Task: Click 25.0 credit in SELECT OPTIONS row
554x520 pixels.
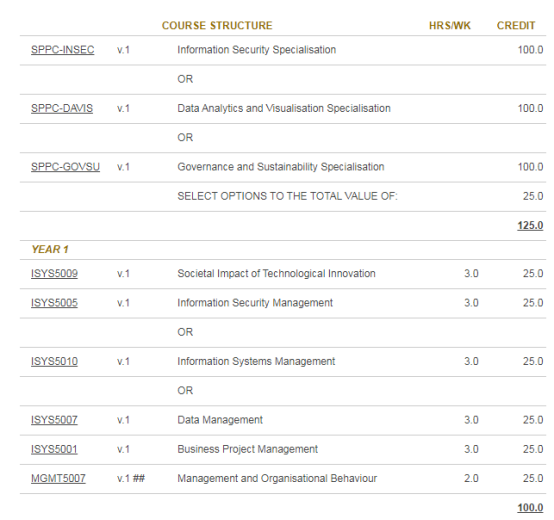Action: (x=533, y=196)
